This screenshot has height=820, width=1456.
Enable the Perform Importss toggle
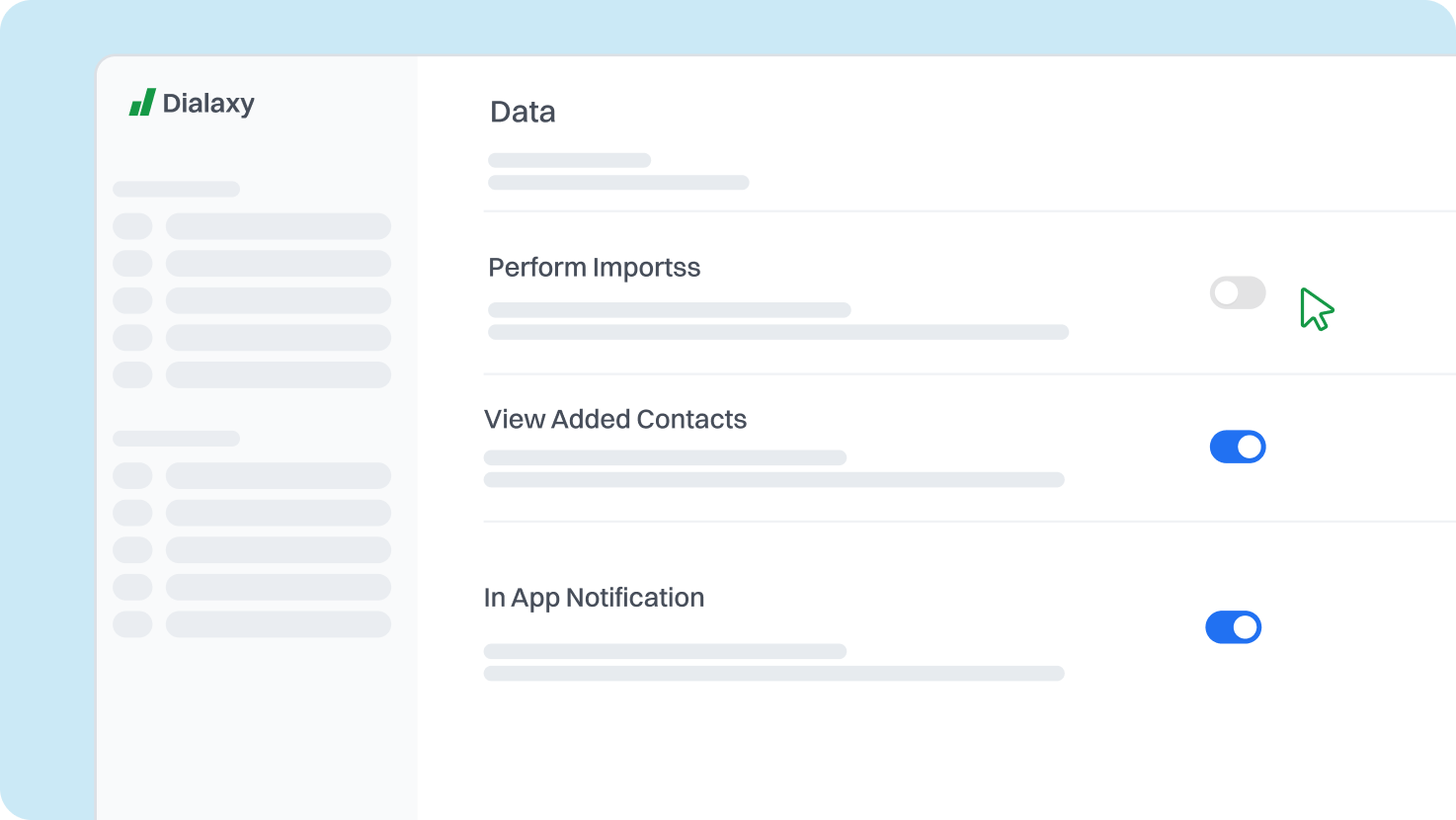[x=1238, y=292]
